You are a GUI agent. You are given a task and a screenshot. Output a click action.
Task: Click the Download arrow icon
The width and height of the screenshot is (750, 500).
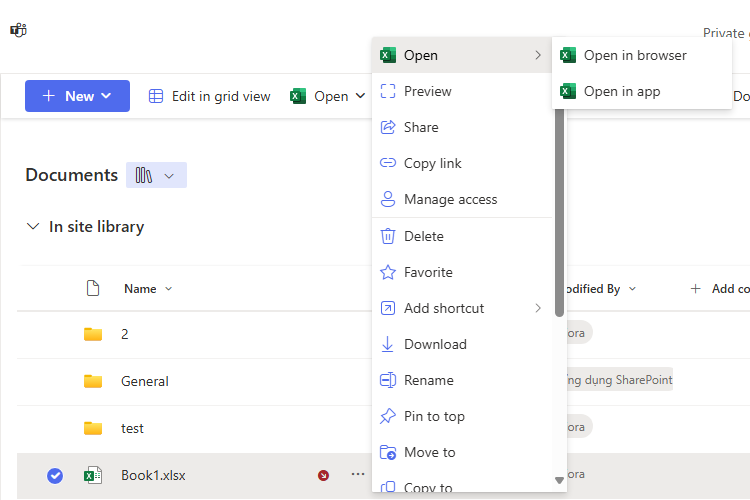click(x=387, y=344)
